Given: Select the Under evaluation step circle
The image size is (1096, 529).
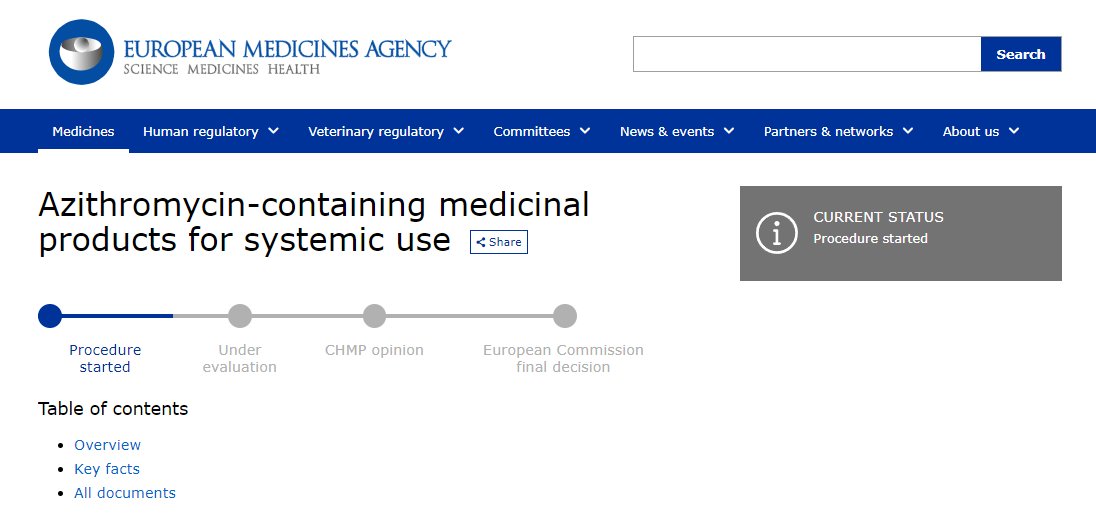Looking at the screenshot, I should pyautogui.click(x=240, y=316).
